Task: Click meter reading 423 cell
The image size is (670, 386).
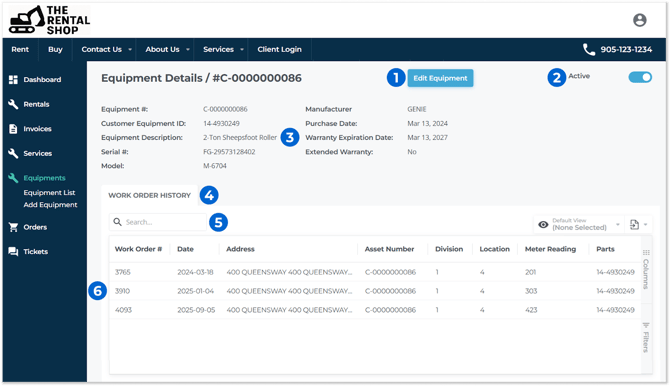Action: 531,310
